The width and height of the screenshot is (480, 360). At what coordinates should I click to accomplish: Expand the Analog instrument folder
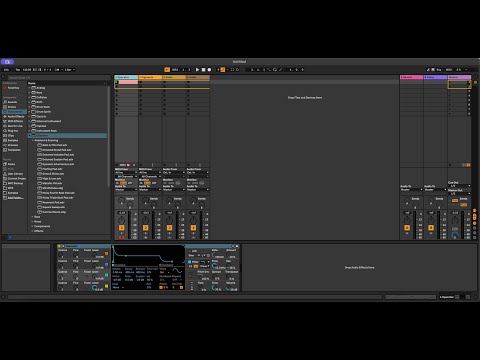[29, 88]
